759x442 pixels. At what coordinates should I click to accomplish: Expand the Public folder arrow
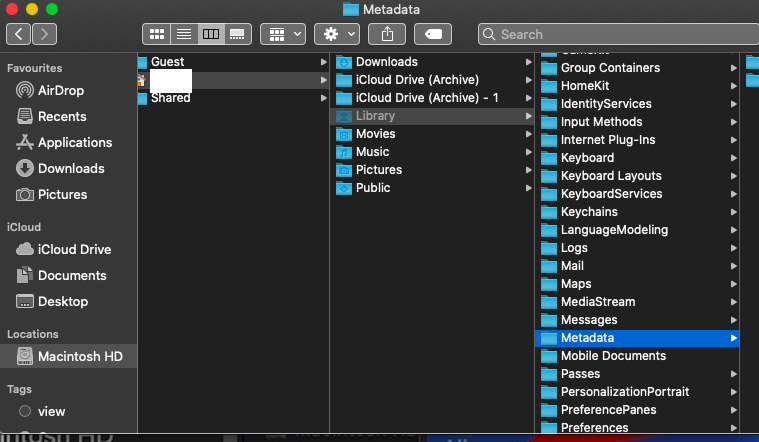click(529, 188)
